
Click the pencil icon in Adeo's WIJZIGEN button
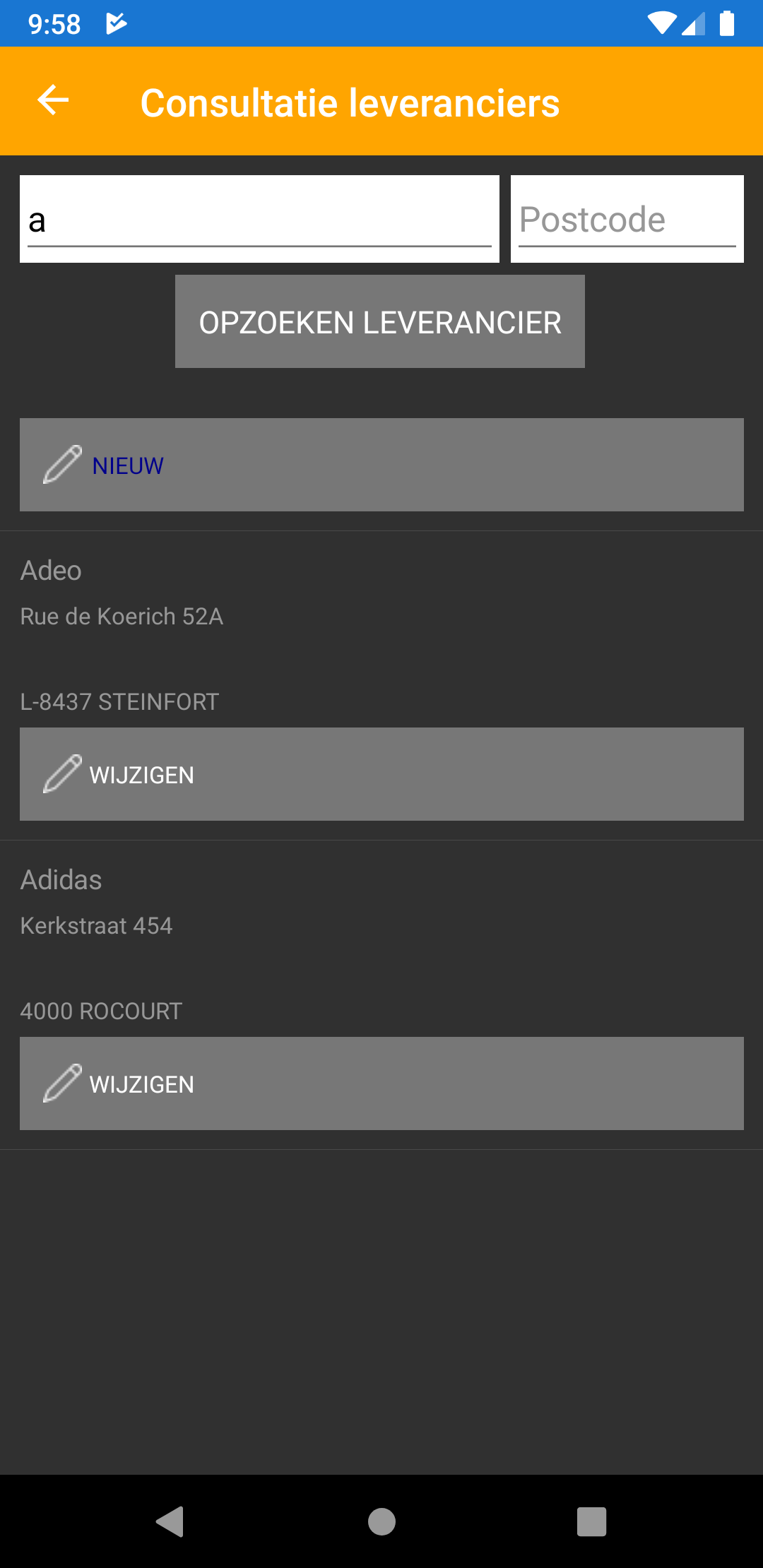pyautogui.click(x=62, y=774)
